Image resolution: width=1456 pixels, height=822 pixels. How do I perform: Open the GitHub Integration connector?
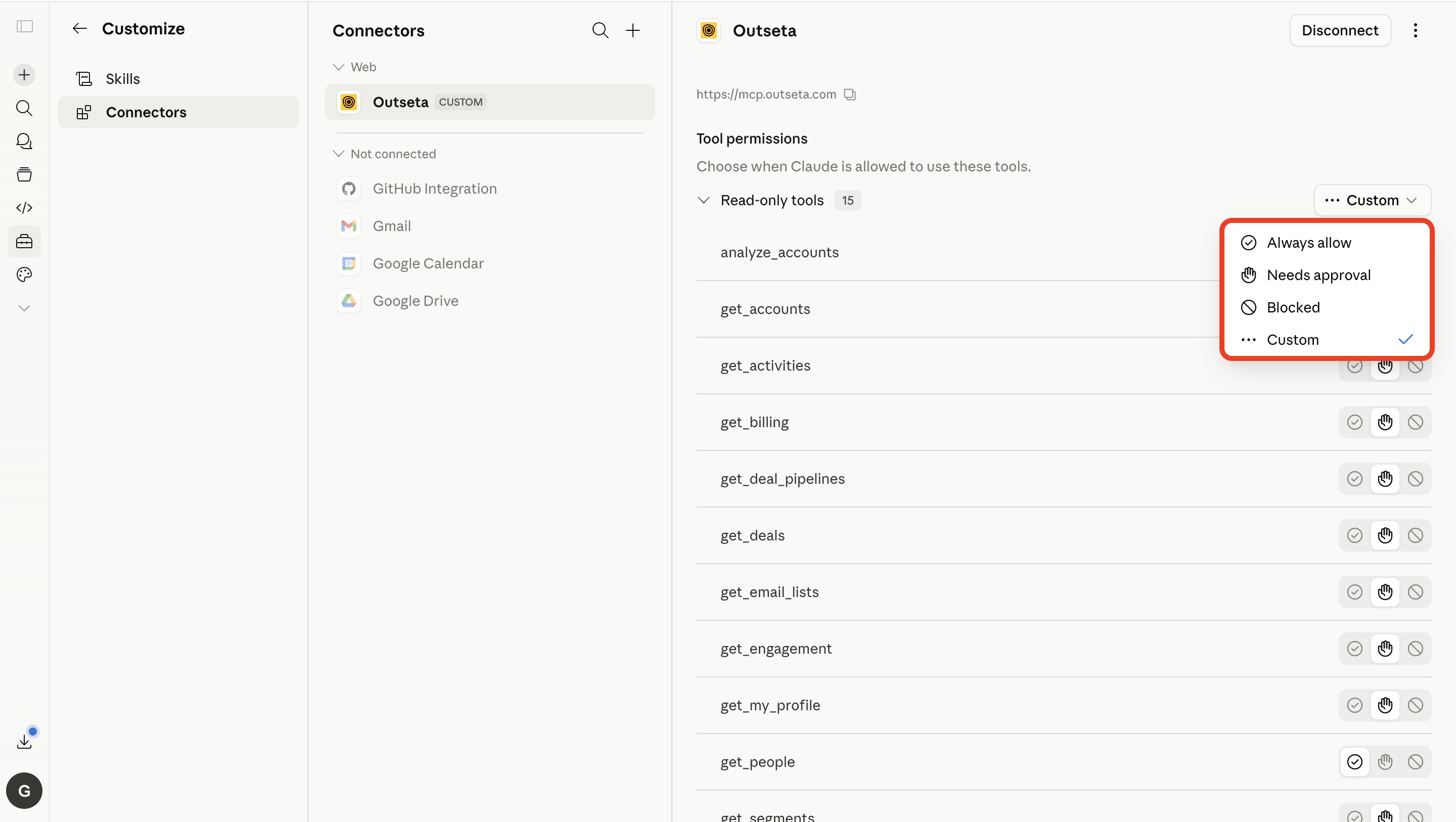click(489, 189)
